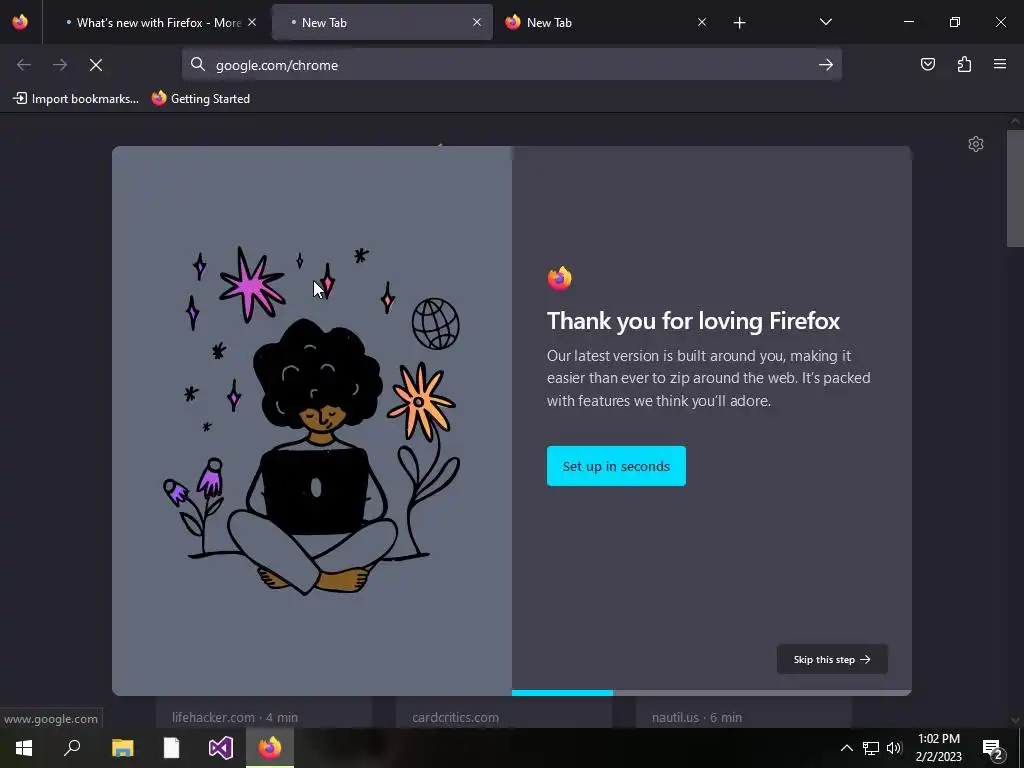The width and height of the screenshot is (1024, 768).
Task: Open the Extensions puzzle icon
Action: coord(964,64)
